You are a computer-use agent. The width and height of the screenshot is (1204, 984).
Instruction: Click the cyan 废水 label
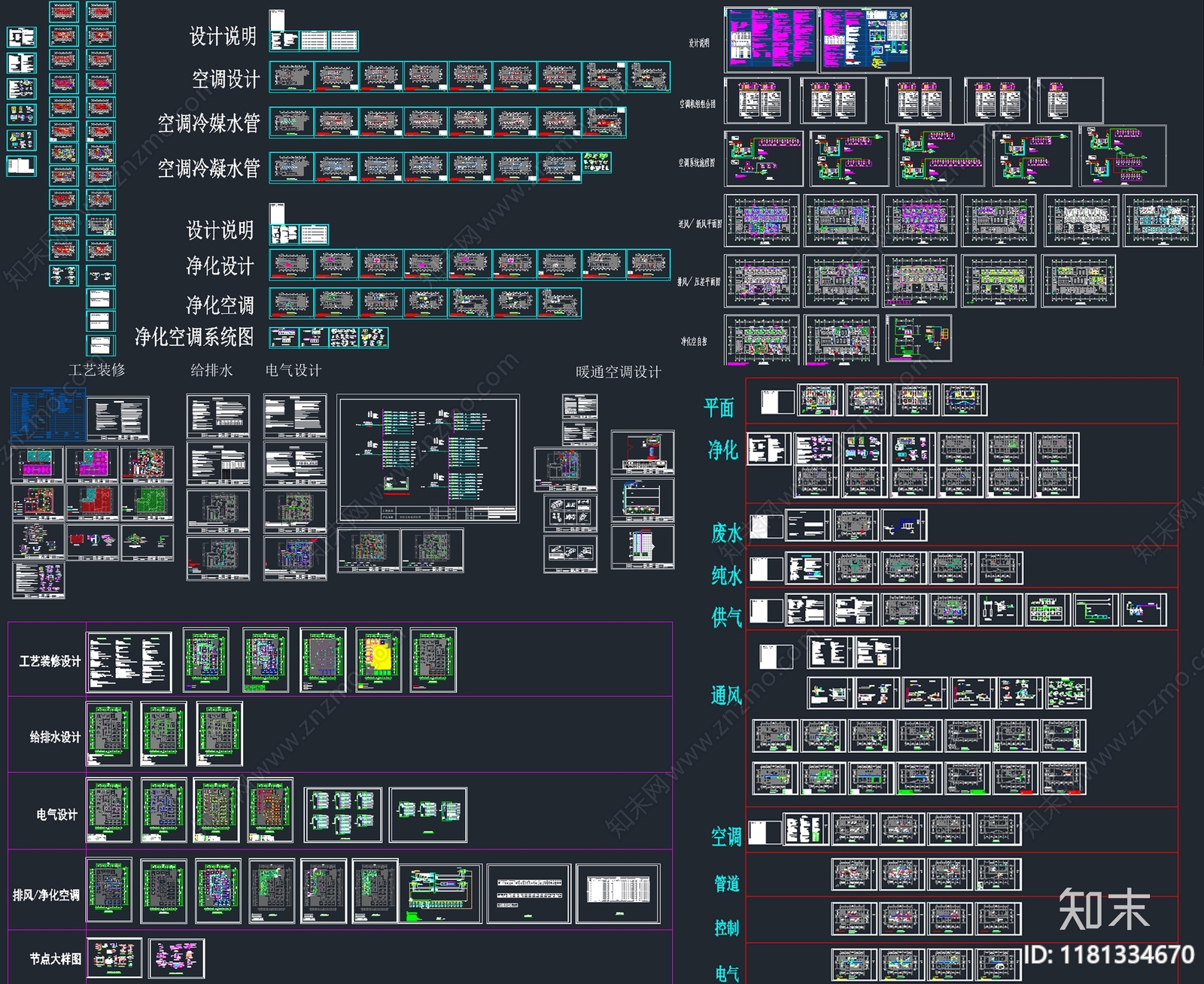[727, 533]
